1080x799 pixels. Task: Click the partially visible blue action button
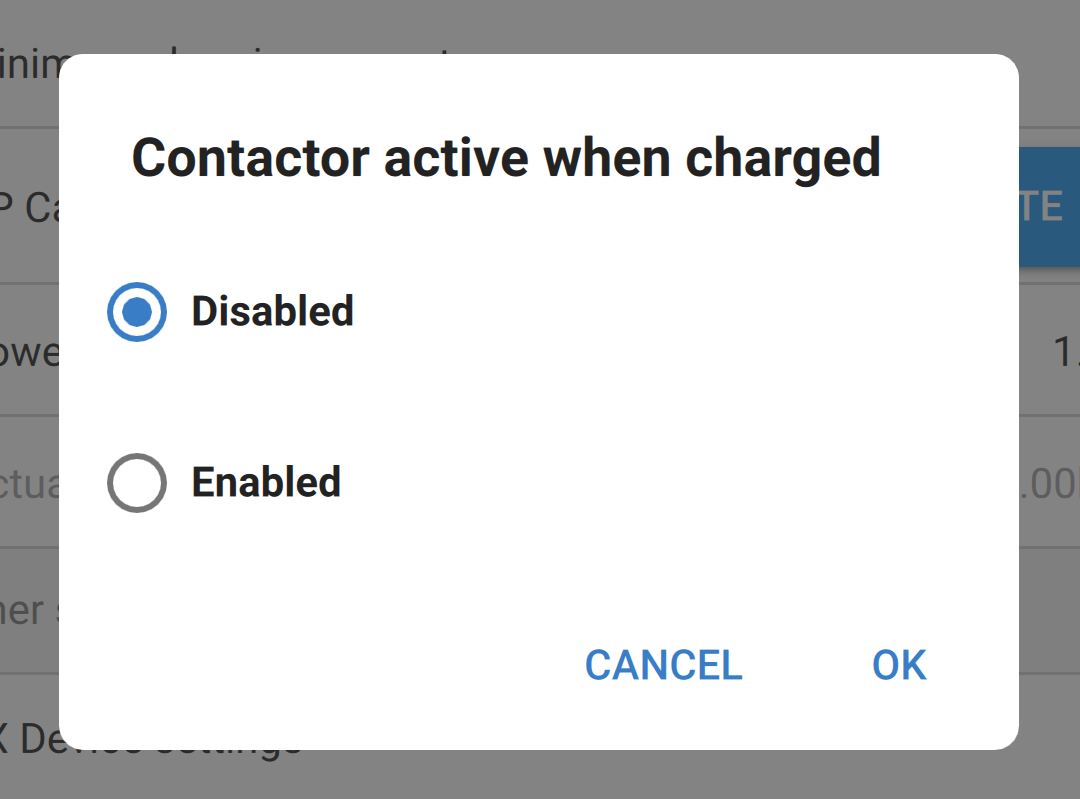[x=1050, y=207]
